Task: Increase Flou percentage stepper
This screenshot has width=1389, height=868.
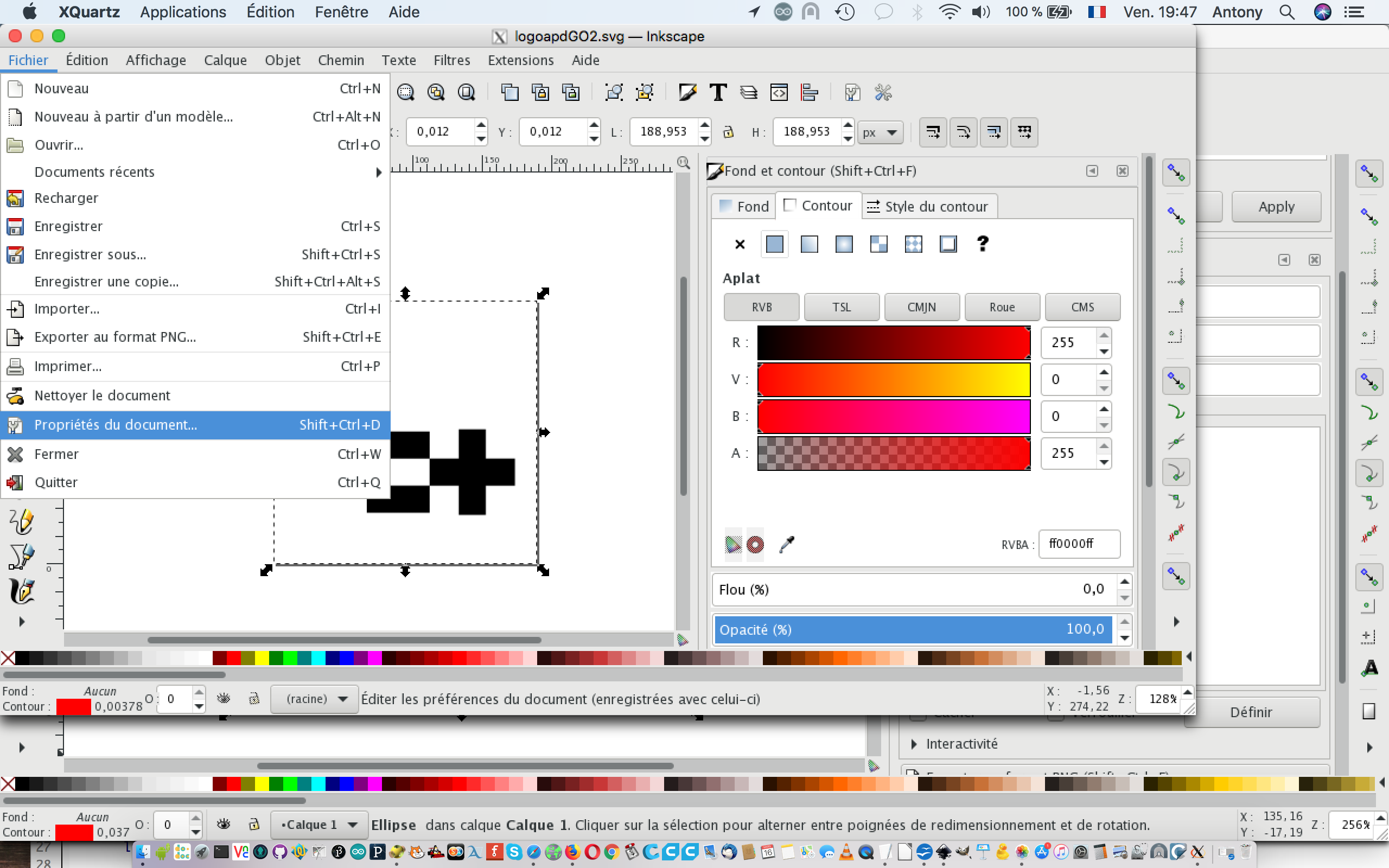Action: click(1124, 582)
